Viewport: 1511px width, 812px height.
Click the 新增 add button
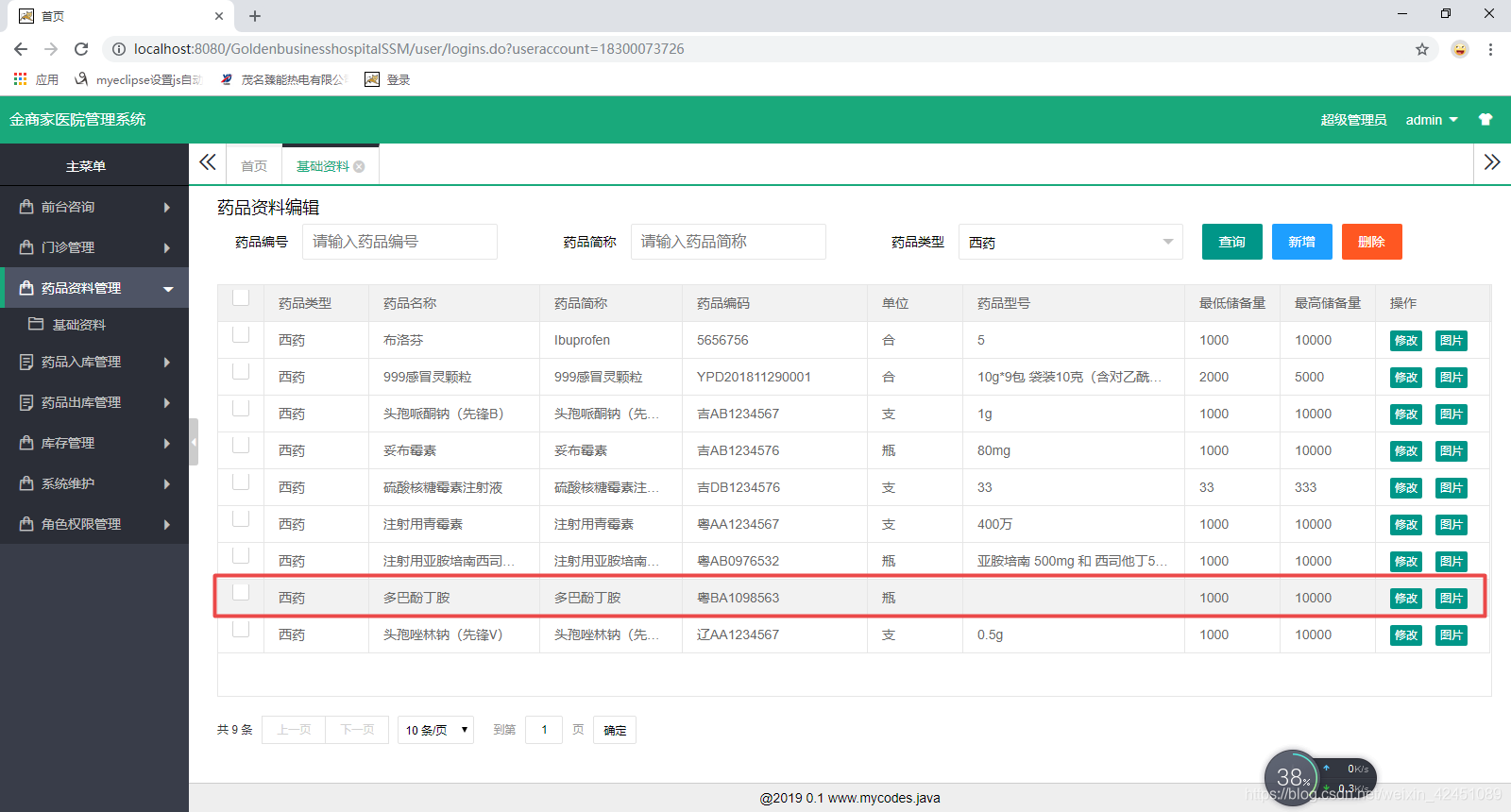[x=1302, y=242]
